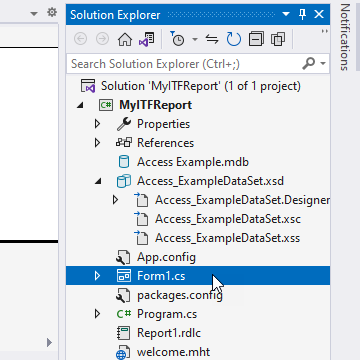Click the dataset icon of Access_ExampleDataSet.xsd
The height and width of the screenshot is (360, 360).
pos(124,181)
